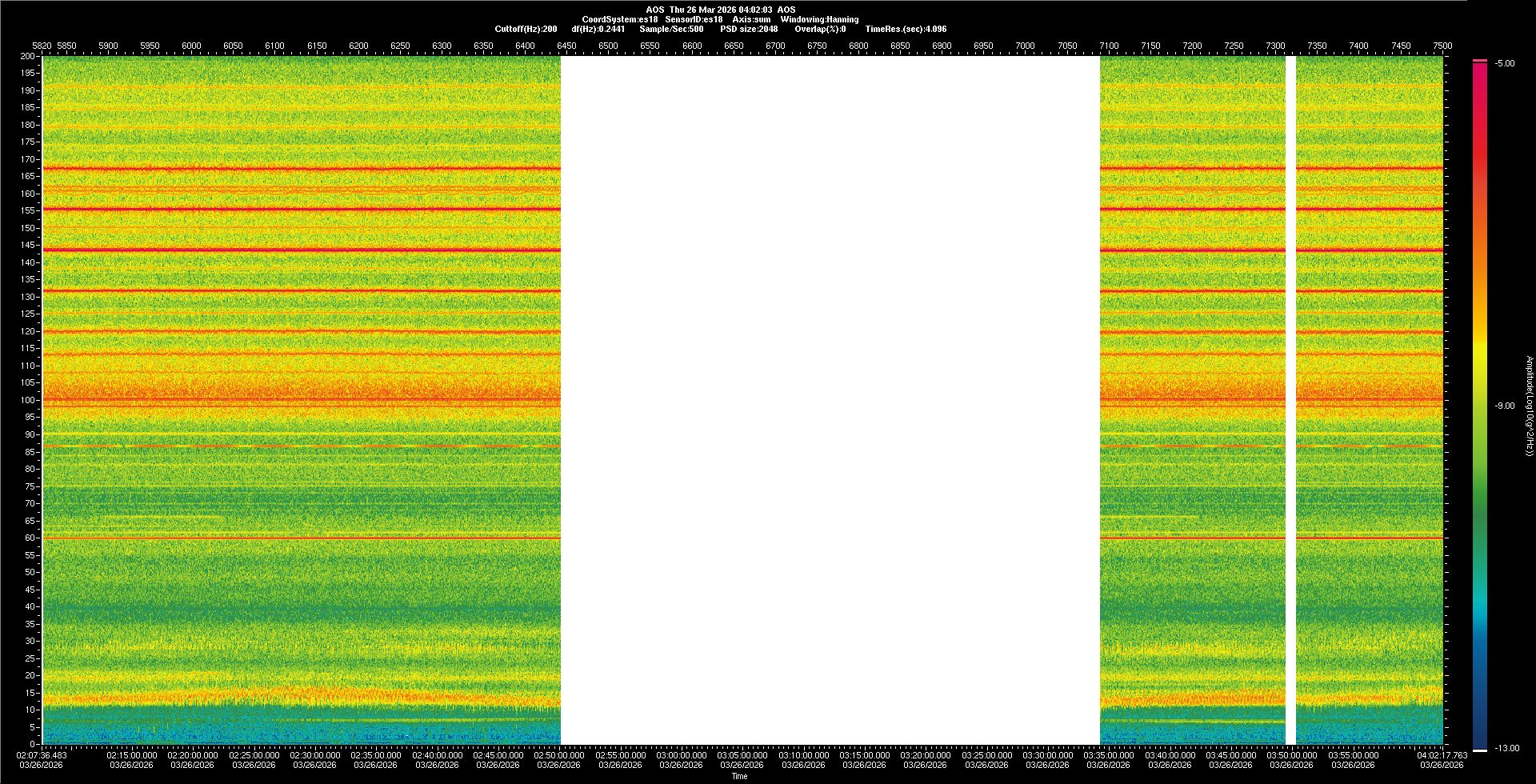Click the 04:02:17.763 end time label
This screenshot has width=1536, height=784.
[x=1442, y=755]
